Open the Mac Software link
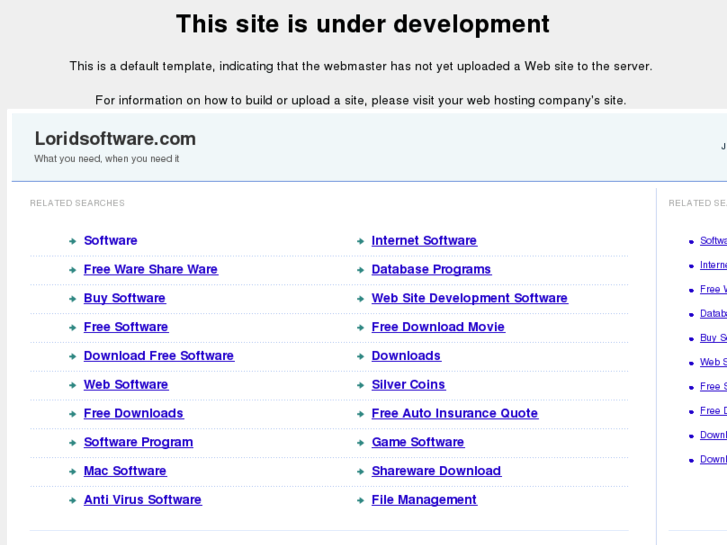727x545 pixels. tap(125, 471)
